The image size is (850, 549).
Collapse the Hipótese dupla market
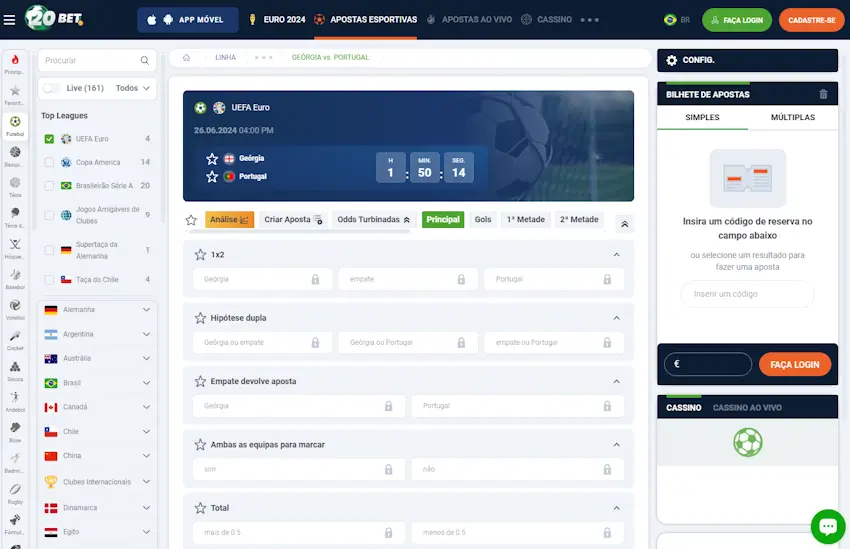click(616, 318)
